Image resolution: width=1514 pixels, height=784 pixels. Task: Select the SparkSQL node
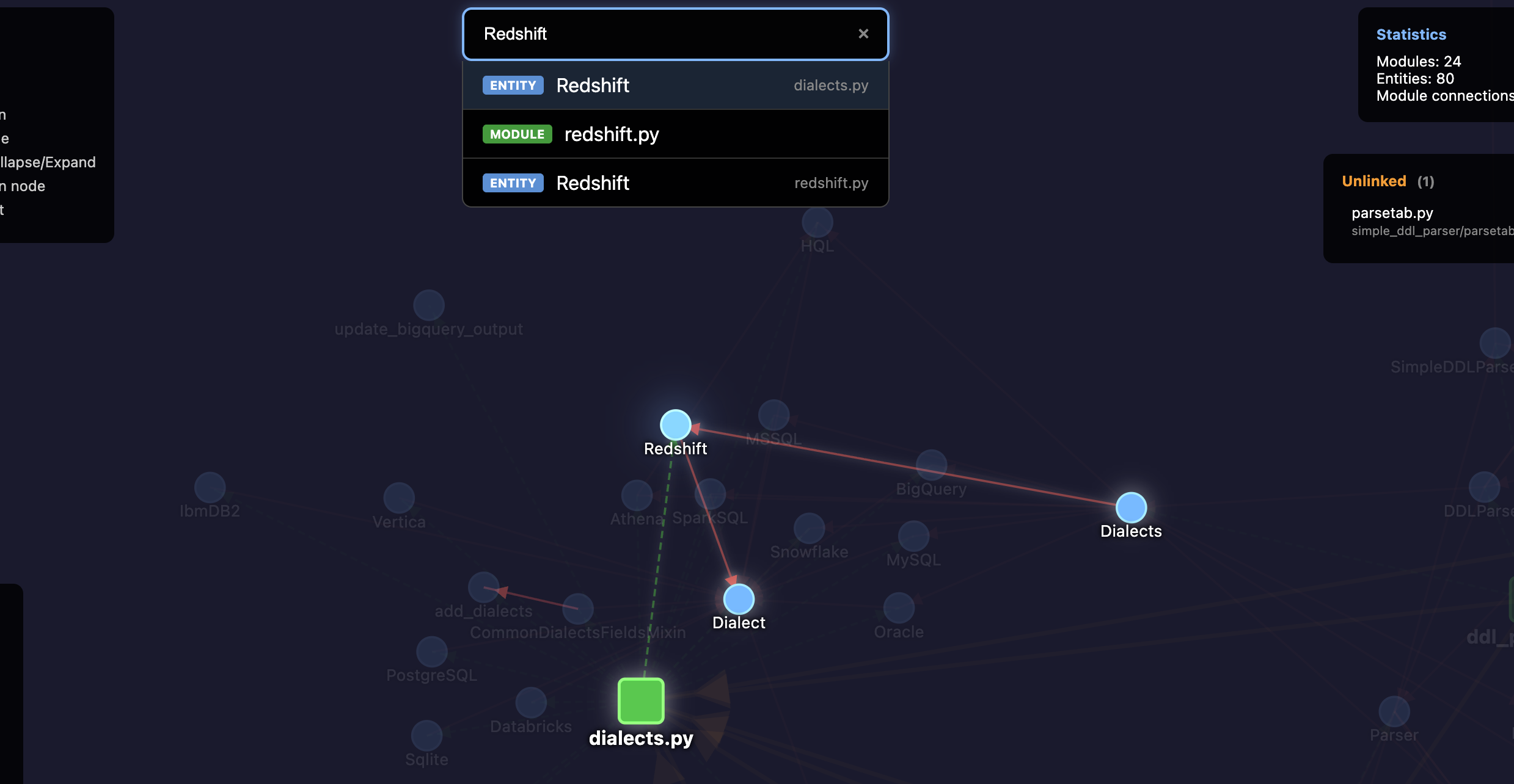(709, 496)
